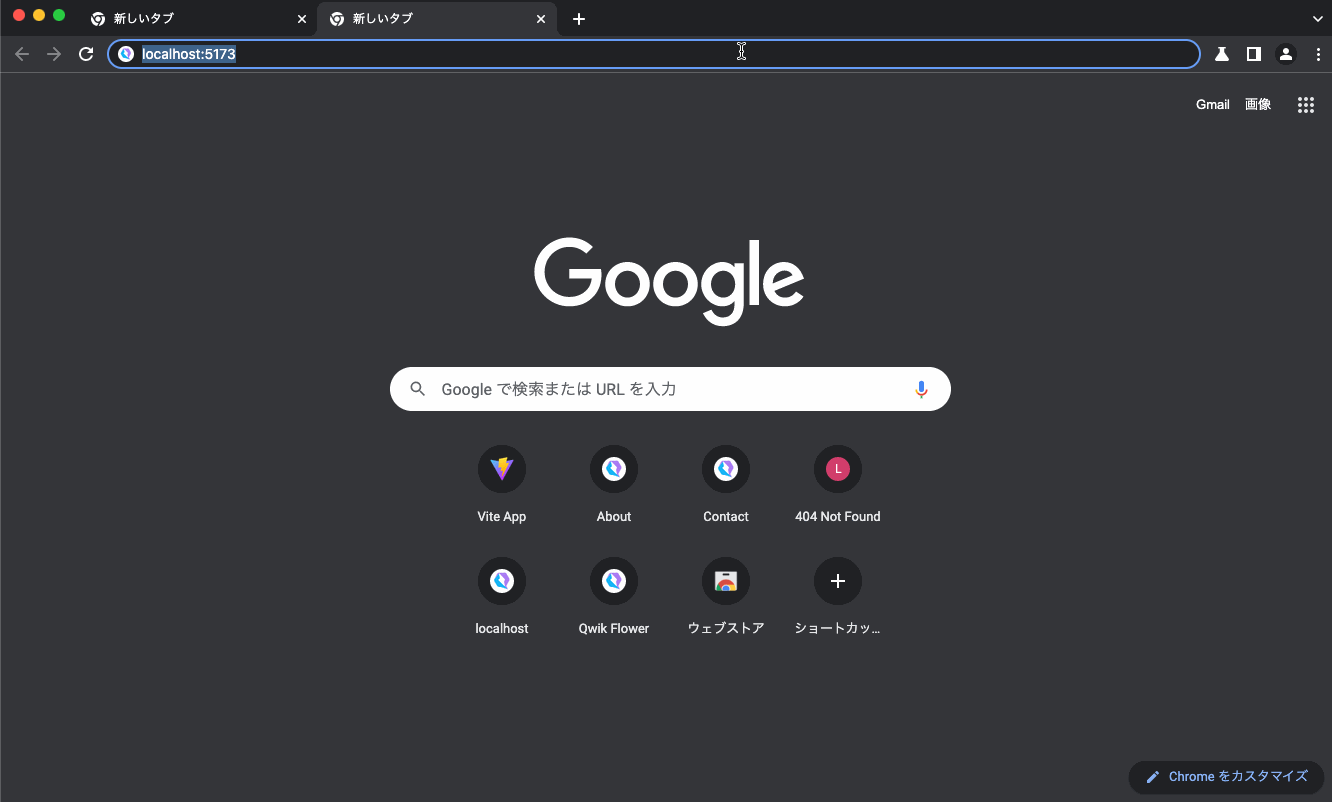
Task: Open the 404 Not Found shortcut
Action: click(x=838, y=487)
